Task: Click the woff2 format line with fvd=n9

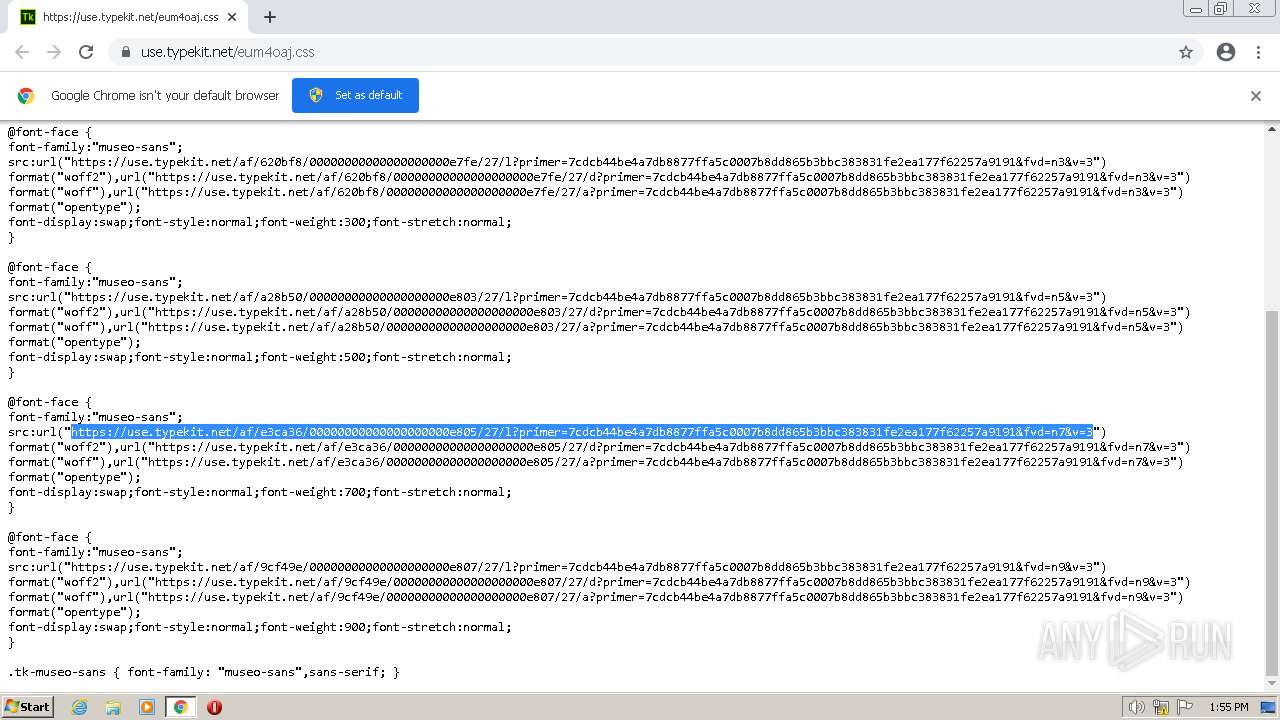Action: tap(599, 582)
